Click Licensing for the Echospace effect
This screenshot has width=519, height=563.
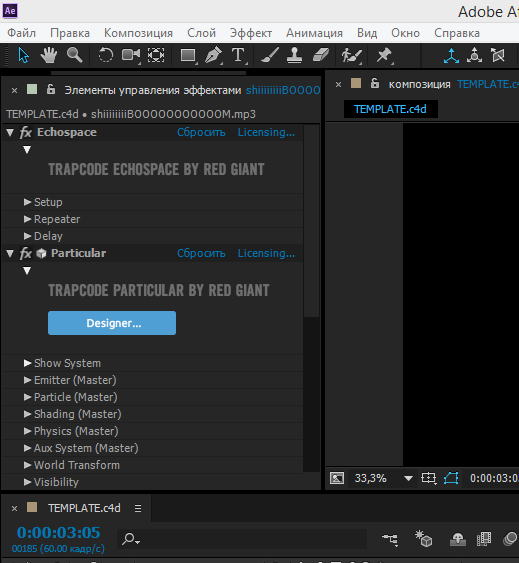266,132
